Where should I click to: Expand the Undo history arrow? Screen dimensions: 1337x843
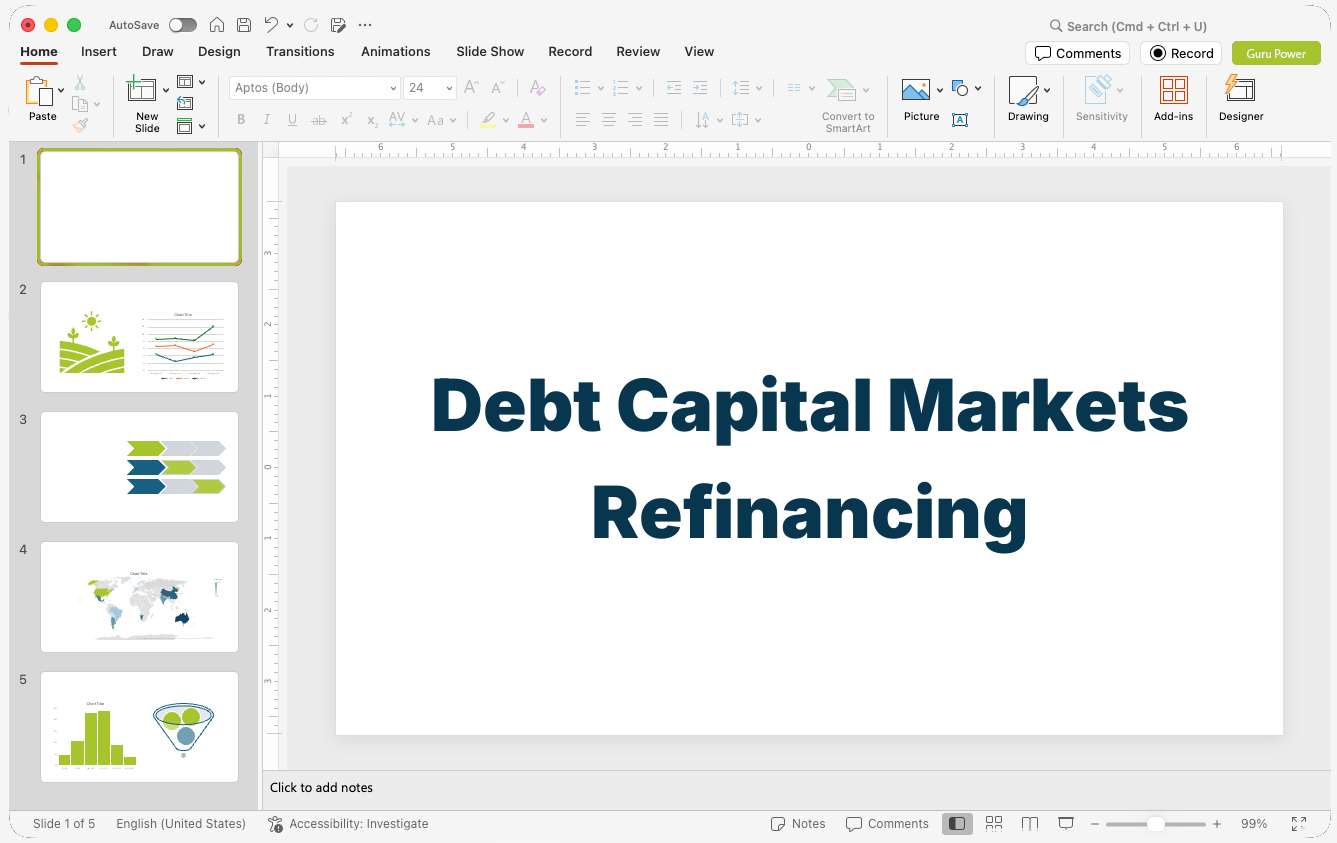[290, 25]
